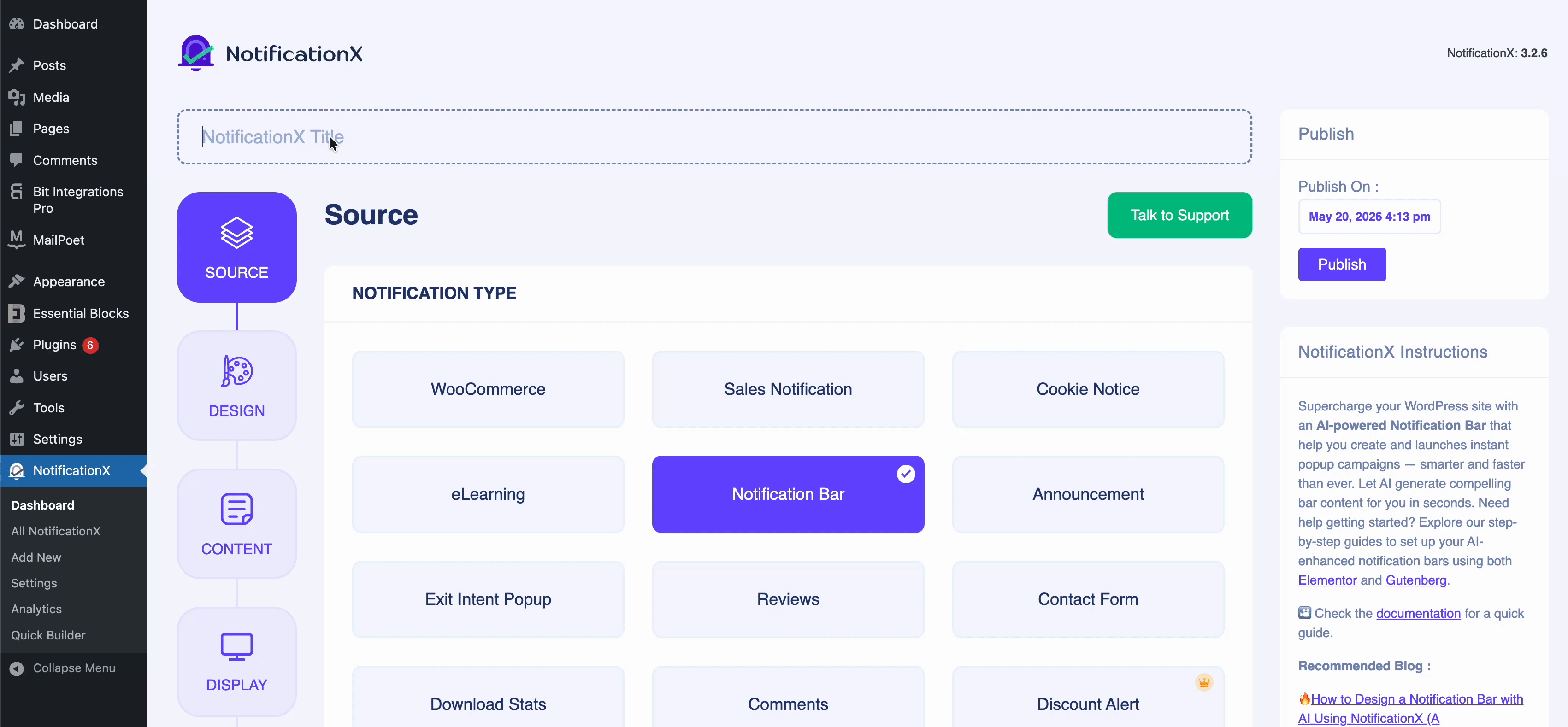
Task: Open the Publish On date picker
Action: click(x=1369, y=217)
